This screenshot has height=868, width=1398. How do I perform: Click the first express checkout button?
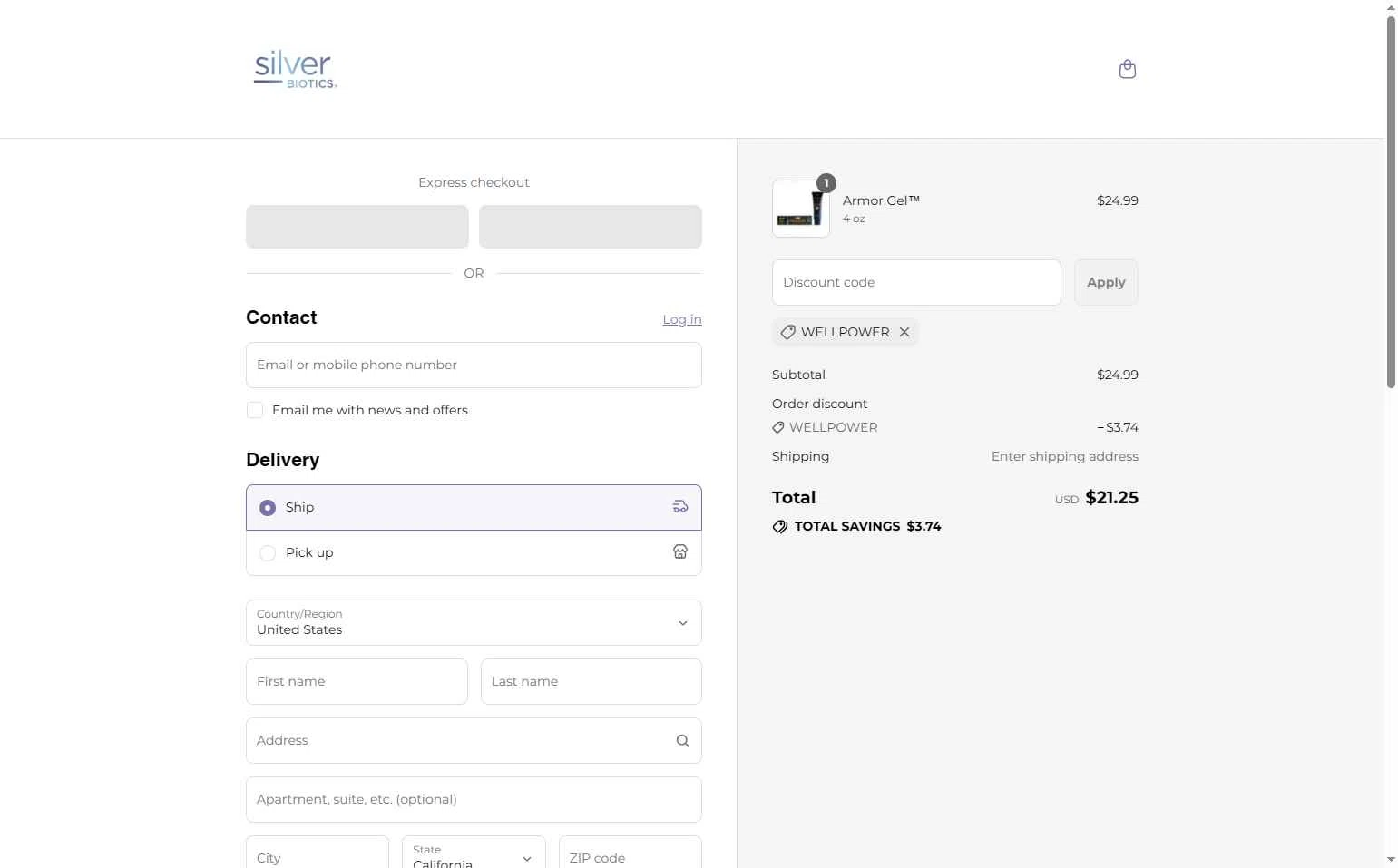tap(357, 227)
